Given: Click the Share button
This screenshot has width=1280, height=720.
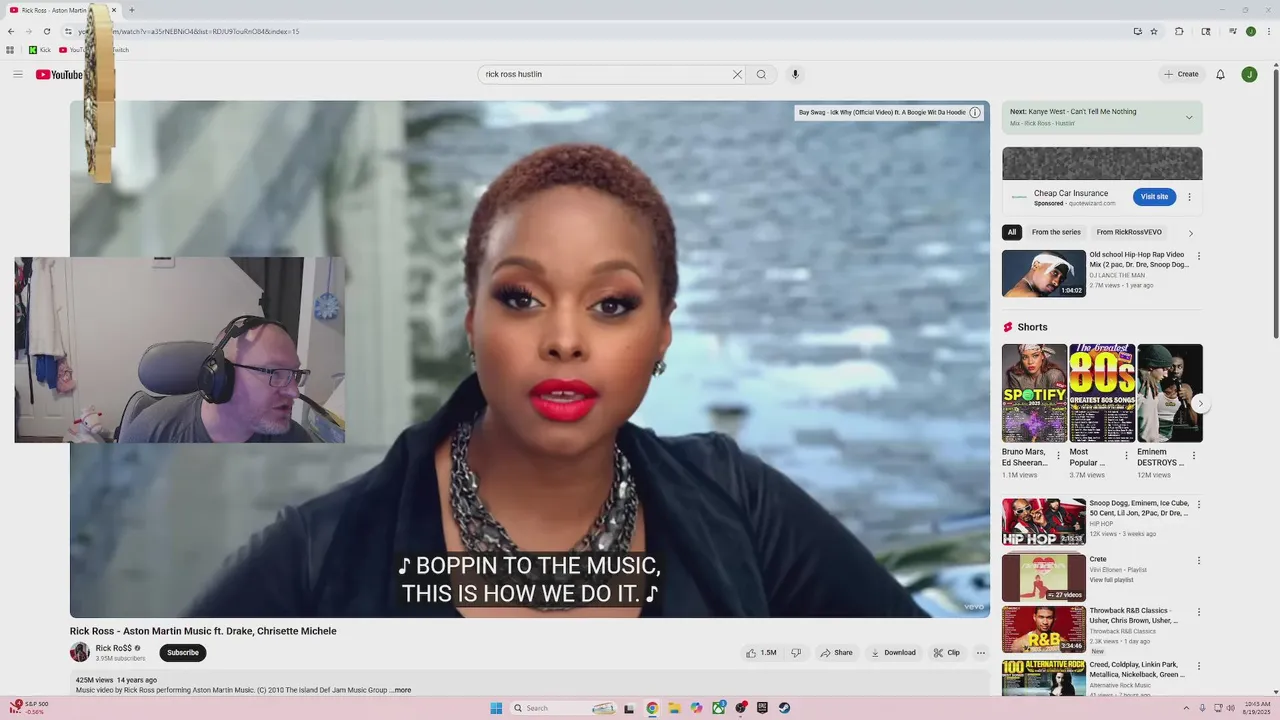Looking at the screenshot, I should tap(836, 653).
